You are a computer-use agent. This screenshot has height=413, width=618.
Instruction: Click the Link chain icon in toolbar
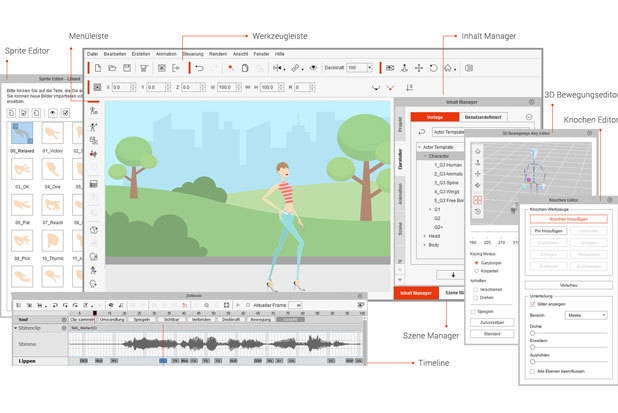coord(295,68)
